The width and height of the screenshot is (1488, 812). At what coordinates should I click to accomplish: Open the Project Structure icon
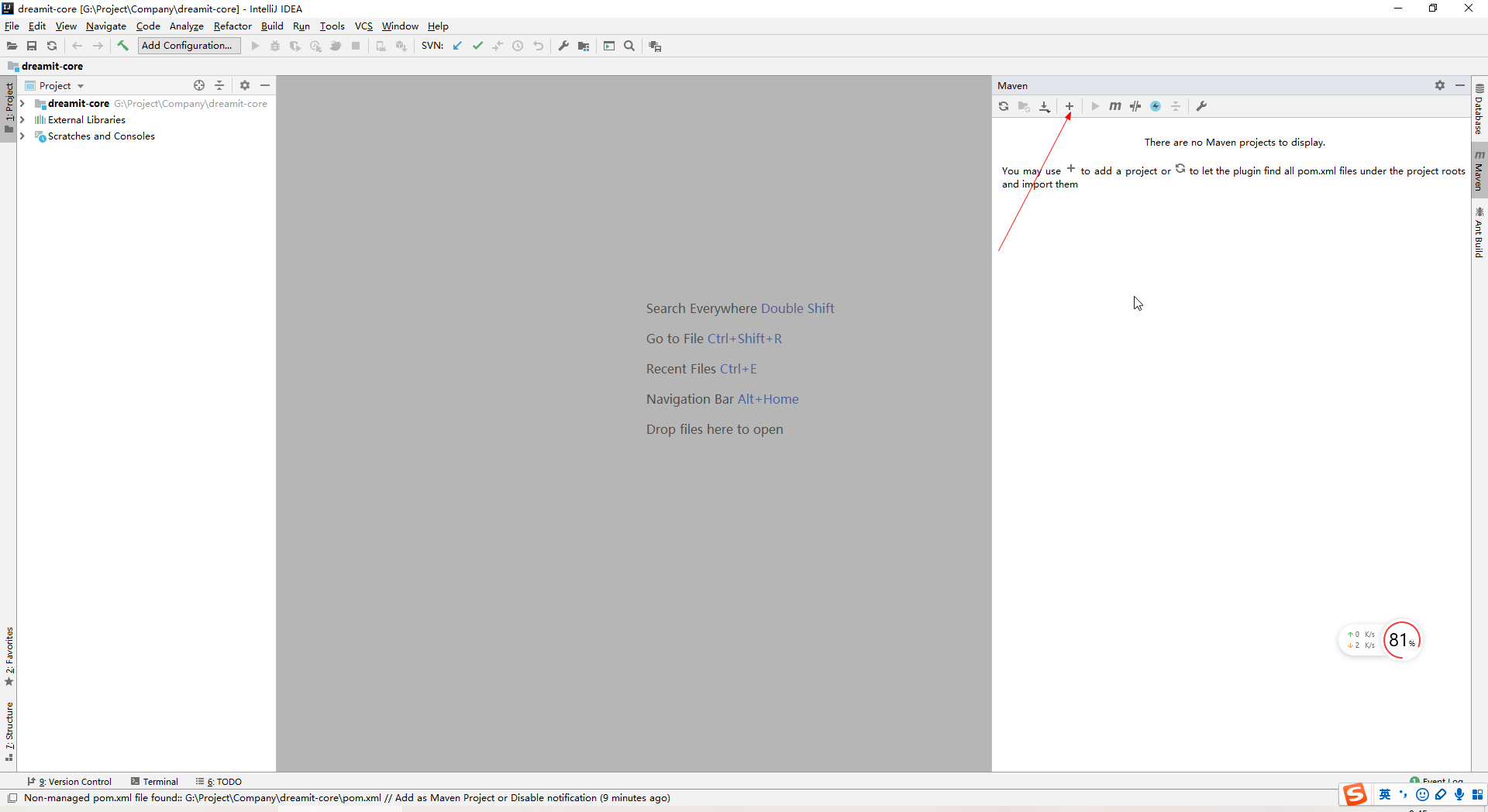[x=584, y=46]
